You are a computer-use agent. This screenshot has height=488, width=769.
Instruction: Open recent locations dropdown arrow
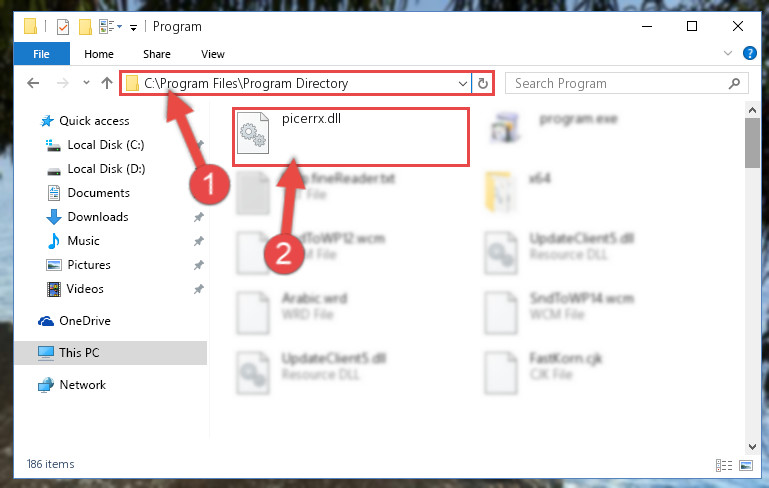tap(86, 83)
